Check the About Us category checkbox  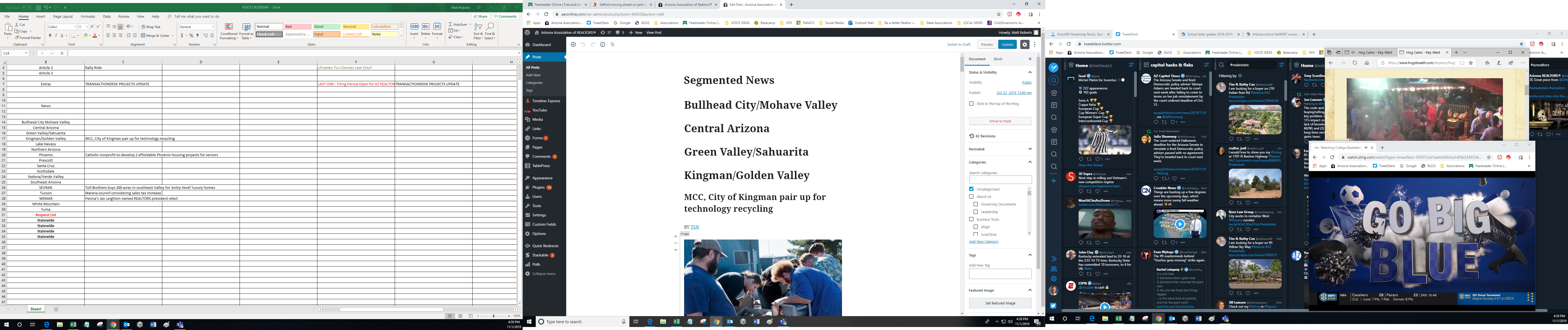(x=972, y=197)
